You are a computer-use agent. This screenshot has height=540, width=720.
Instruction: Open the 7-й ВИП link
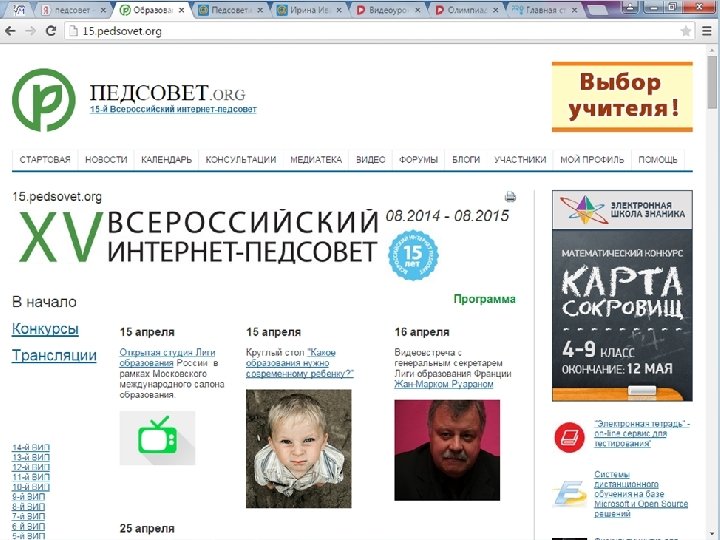click(x=28, y=517)
